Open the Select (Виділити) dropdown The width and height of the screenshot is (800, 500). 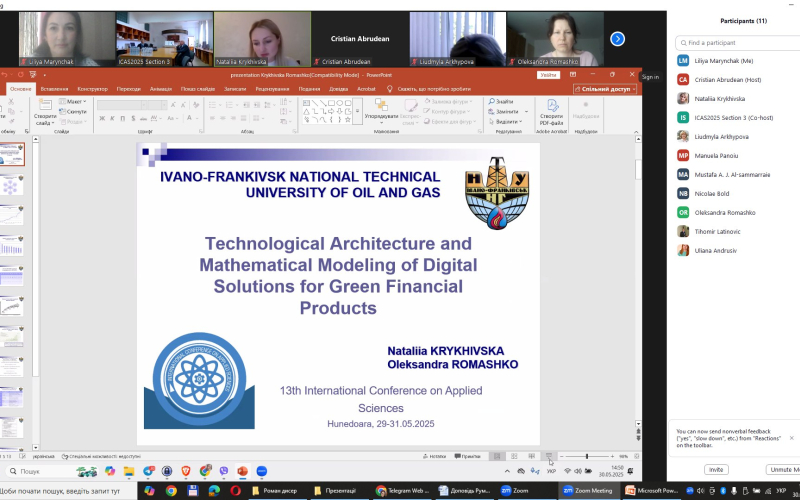pyautogui.click(x=505, y=121)
